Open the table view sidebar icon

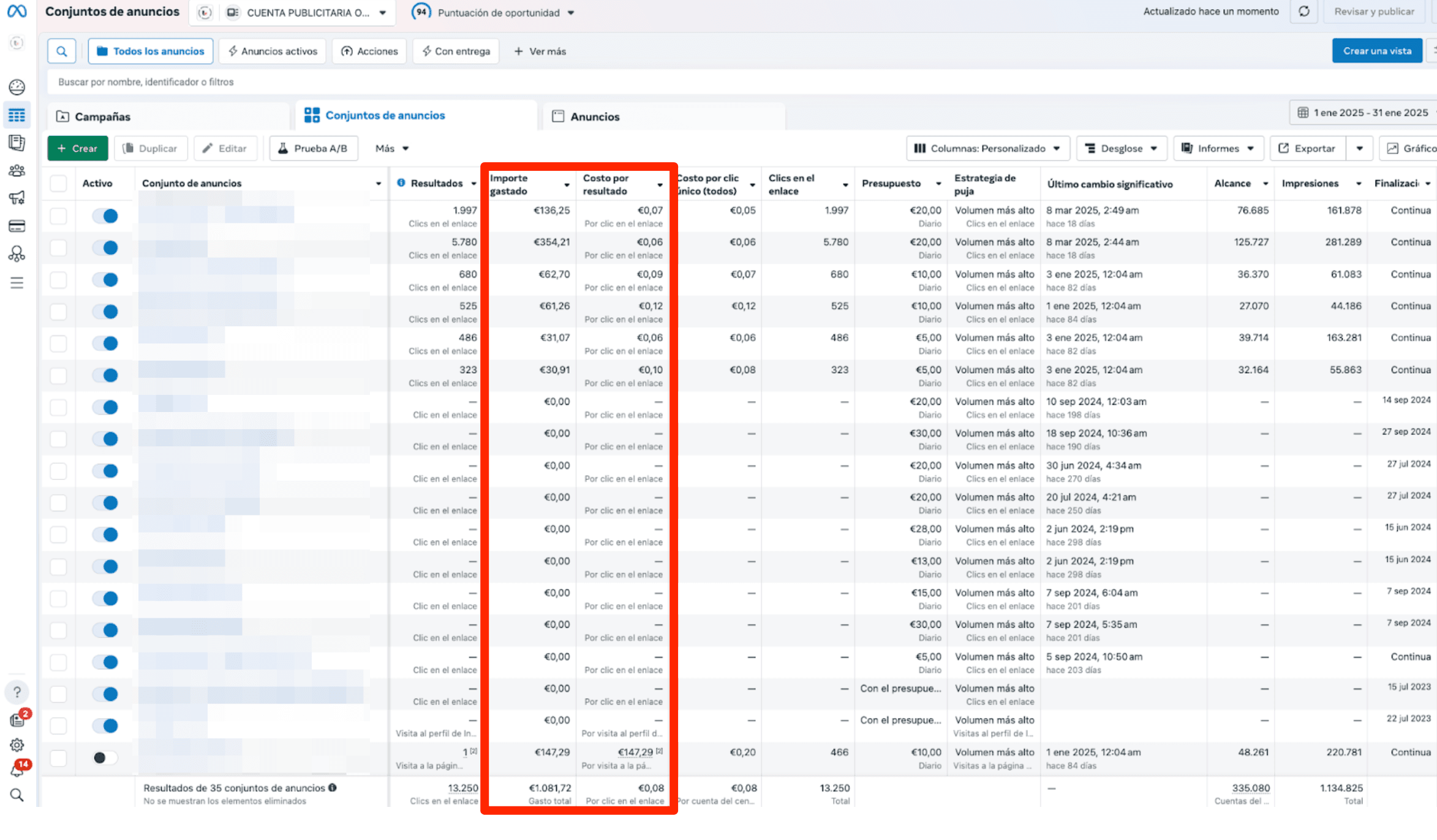[x=17, y=115]
